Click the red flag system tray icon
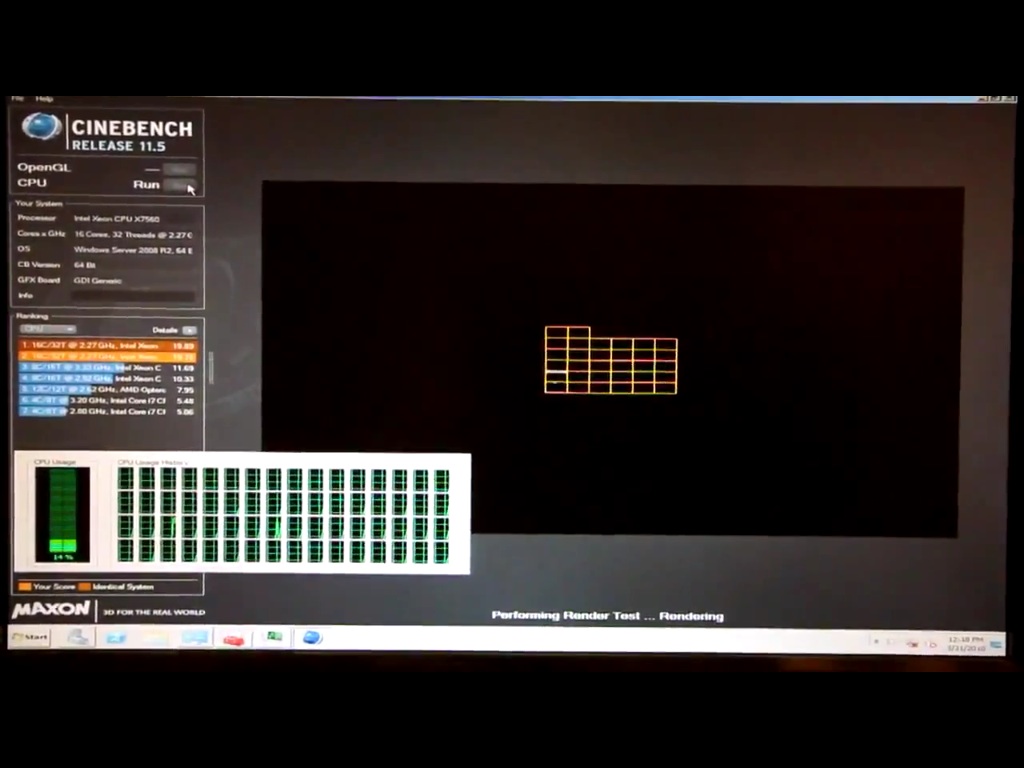This screenshot has width=1024, height=768. 912,644
